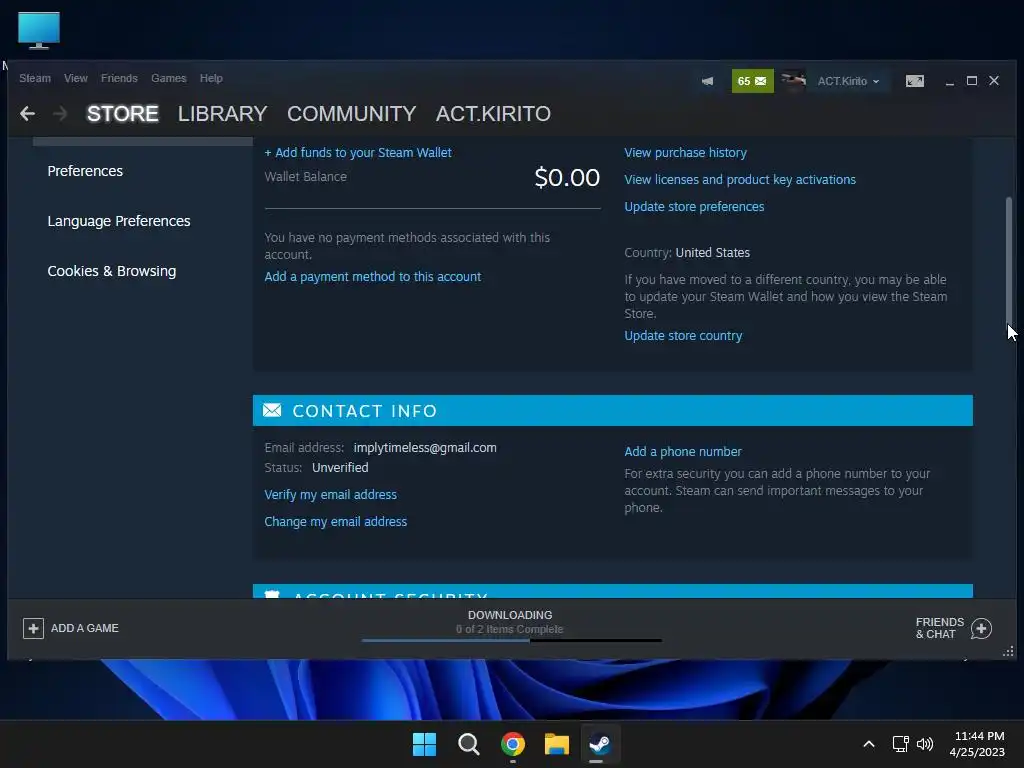1024x768 pixels.
Task: Go to the STORE tab
Action: coord(123,114)
